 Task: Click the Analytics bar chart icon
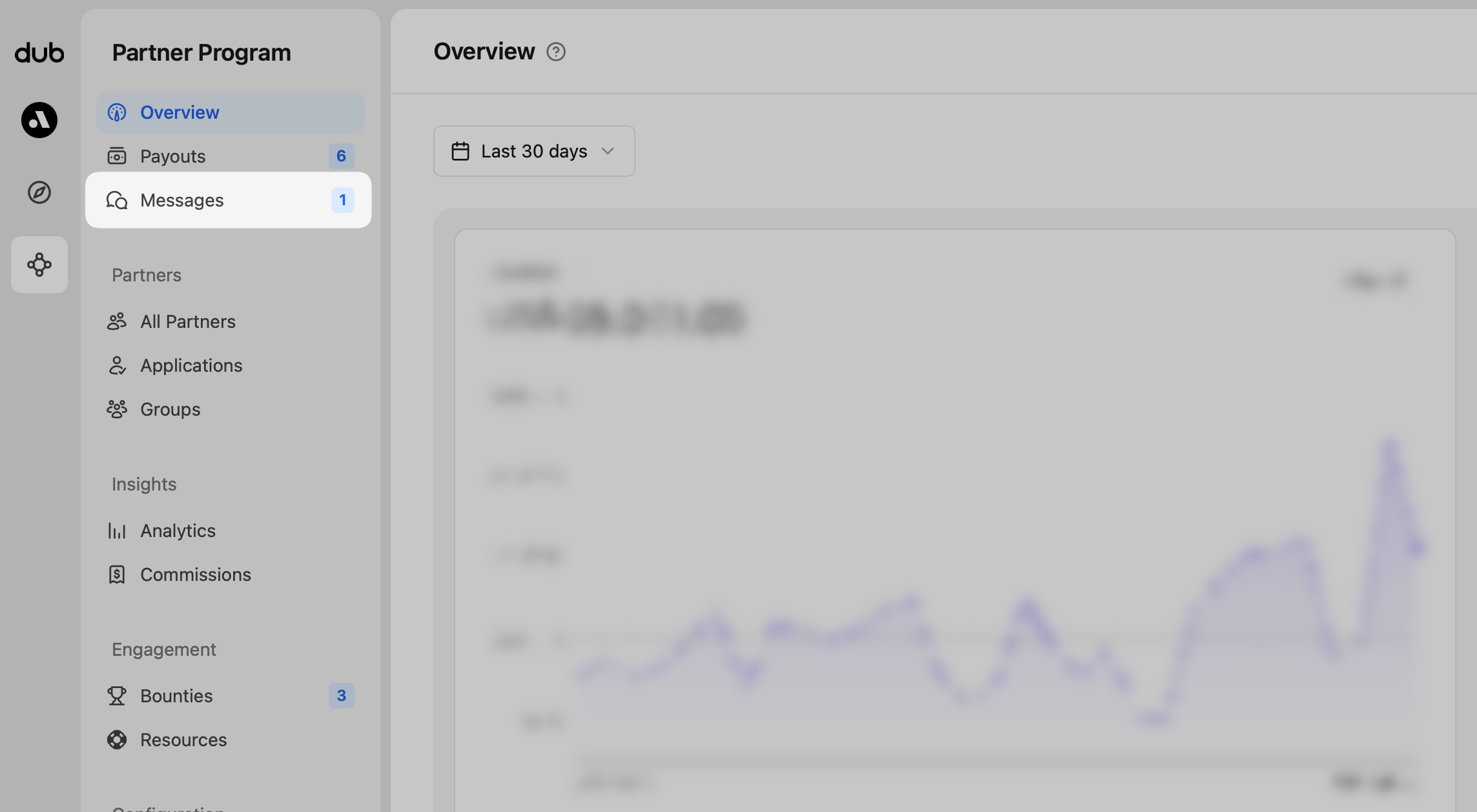[x=117, y=531]
